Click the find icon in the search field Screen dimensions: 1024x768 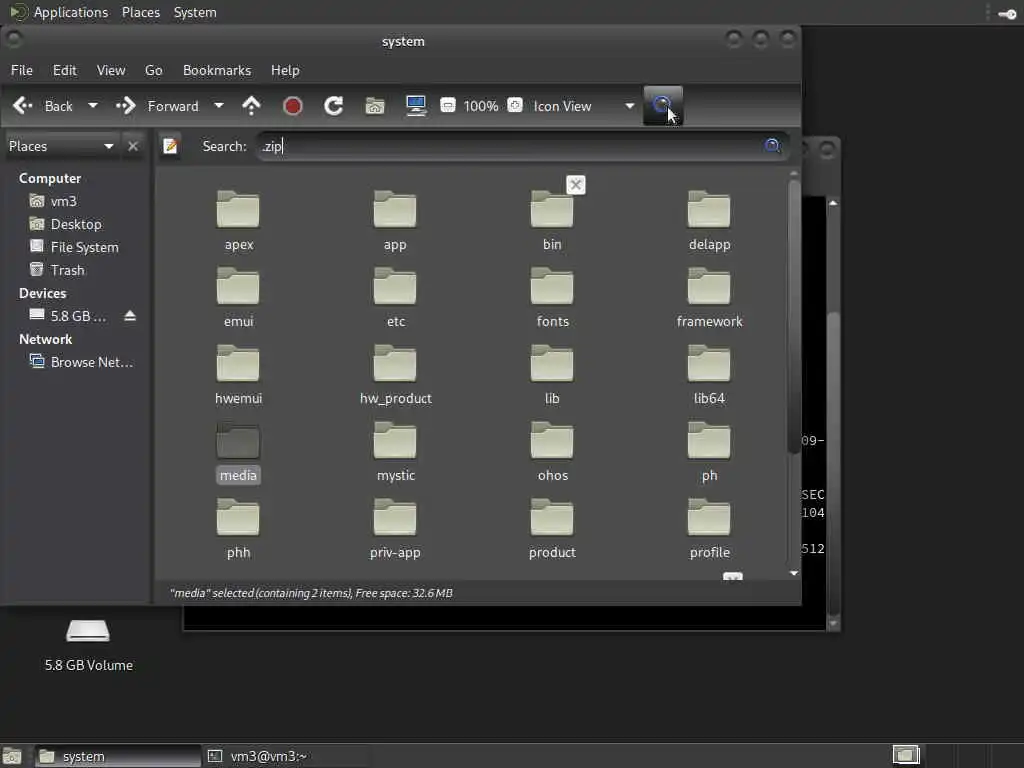pyautogui.click(x=772, y=146)
